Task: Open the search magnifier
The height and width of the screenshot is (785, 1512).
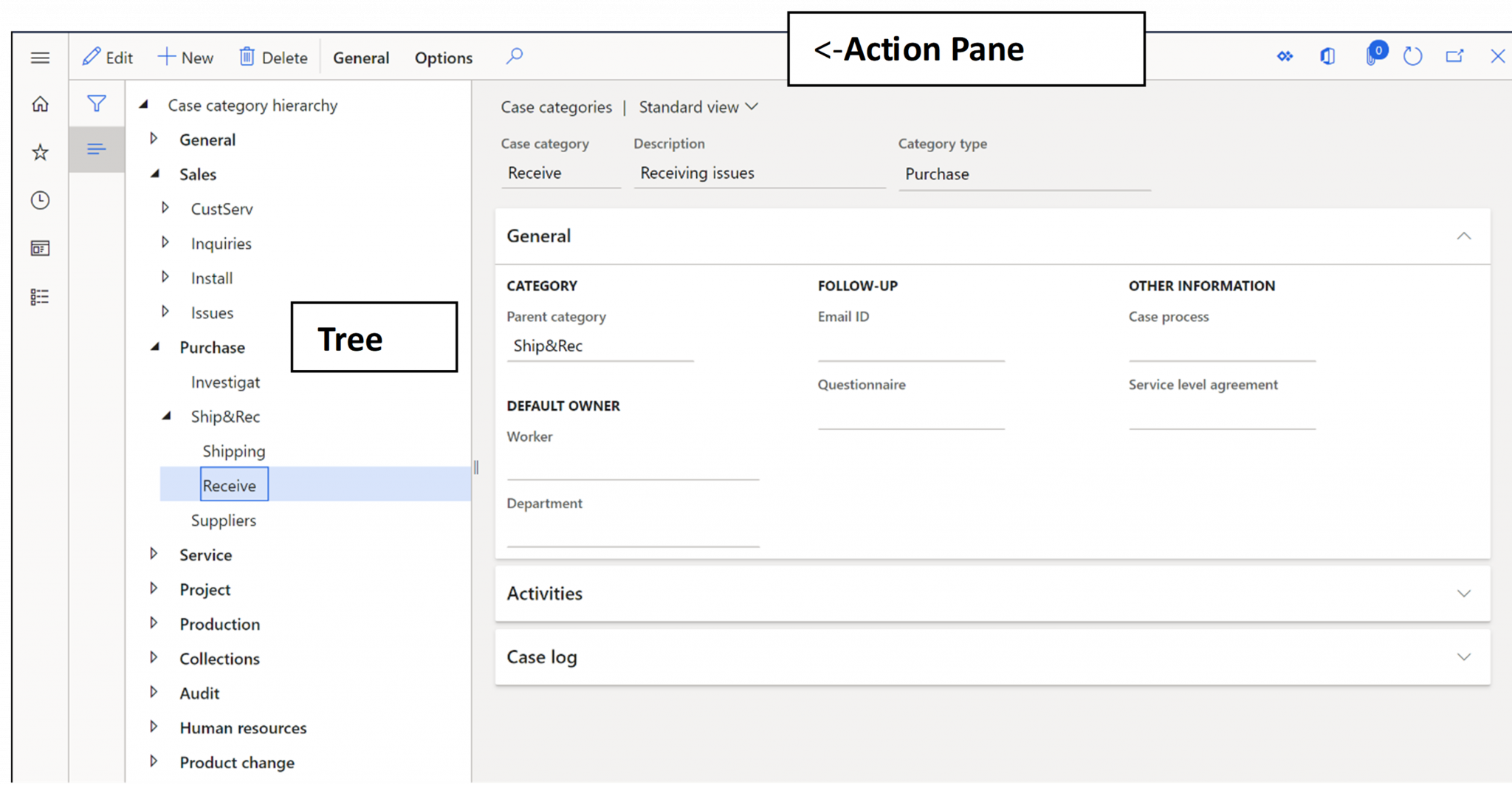Action: click(x=515, y=56)
